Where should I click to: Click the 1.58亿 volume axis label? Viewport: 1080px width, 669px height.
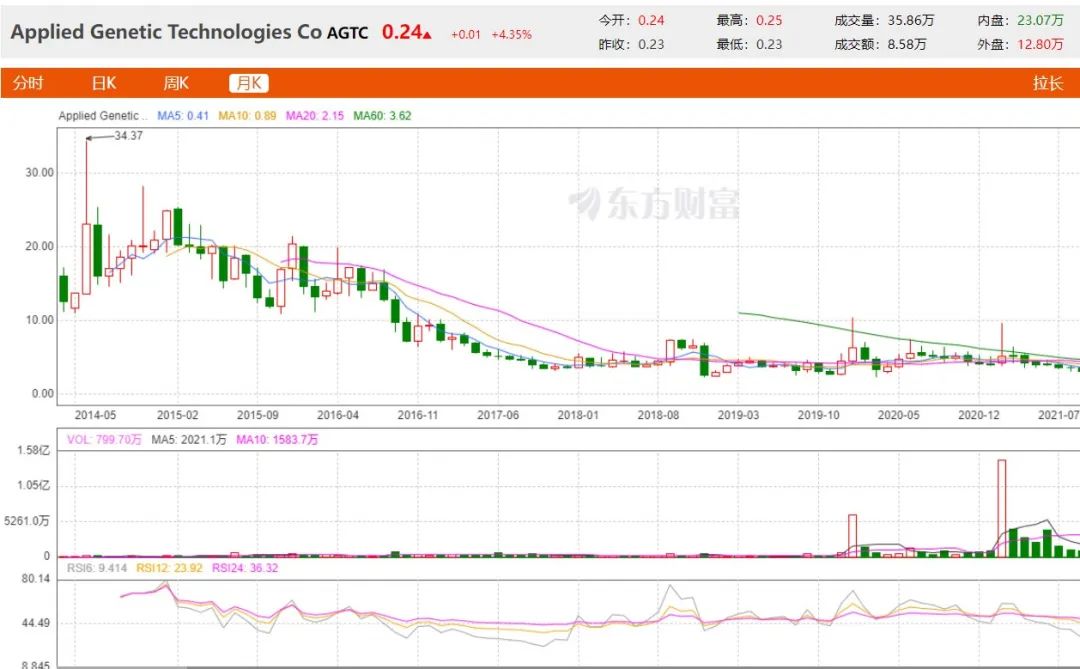(34, 451)
